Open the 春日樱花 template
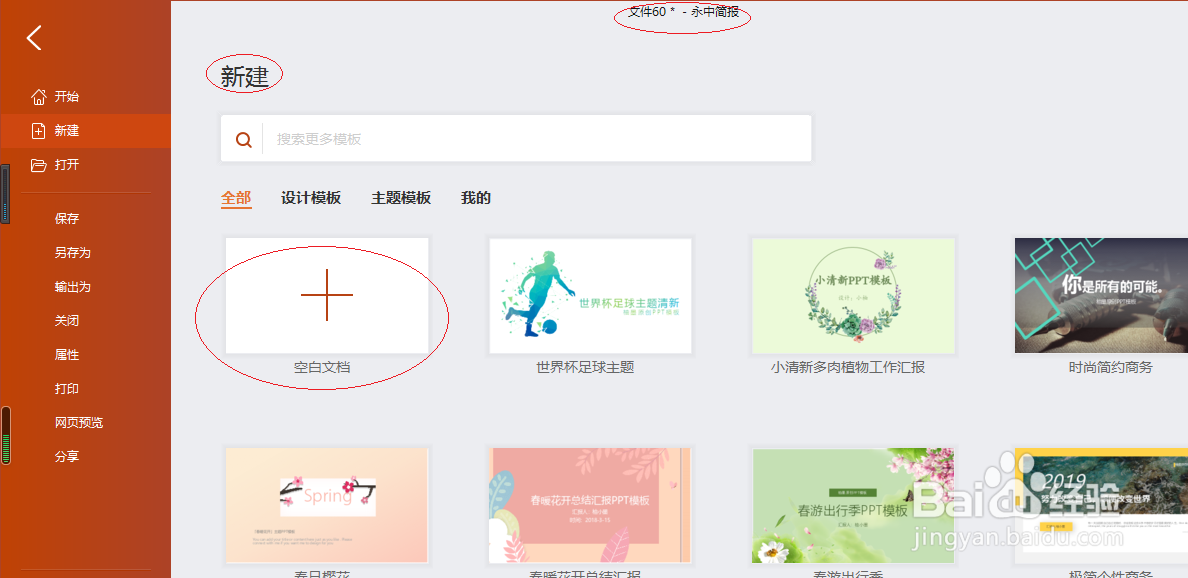 point(327,505)
